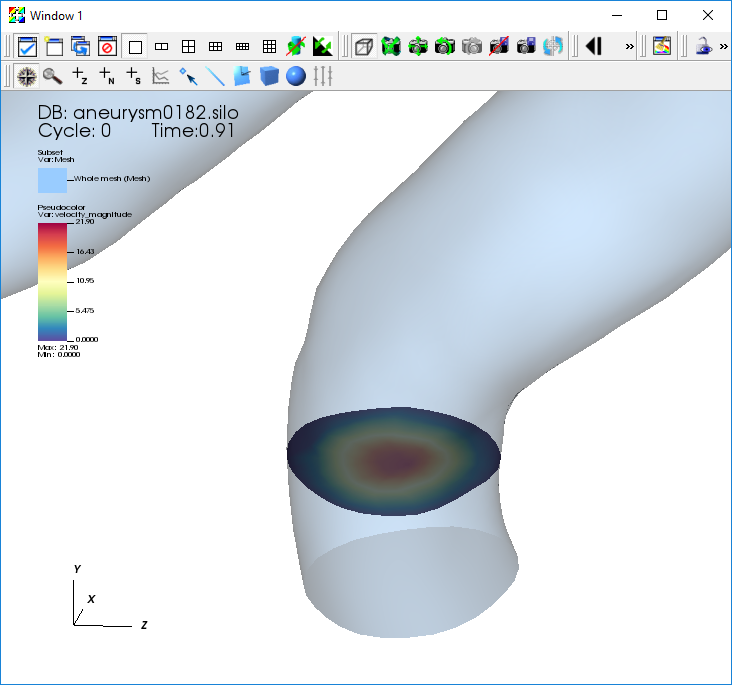This screenshot has height=685, width=732.
Task: Recenter view using camera with green arrows
Action: tap(418, 46)
